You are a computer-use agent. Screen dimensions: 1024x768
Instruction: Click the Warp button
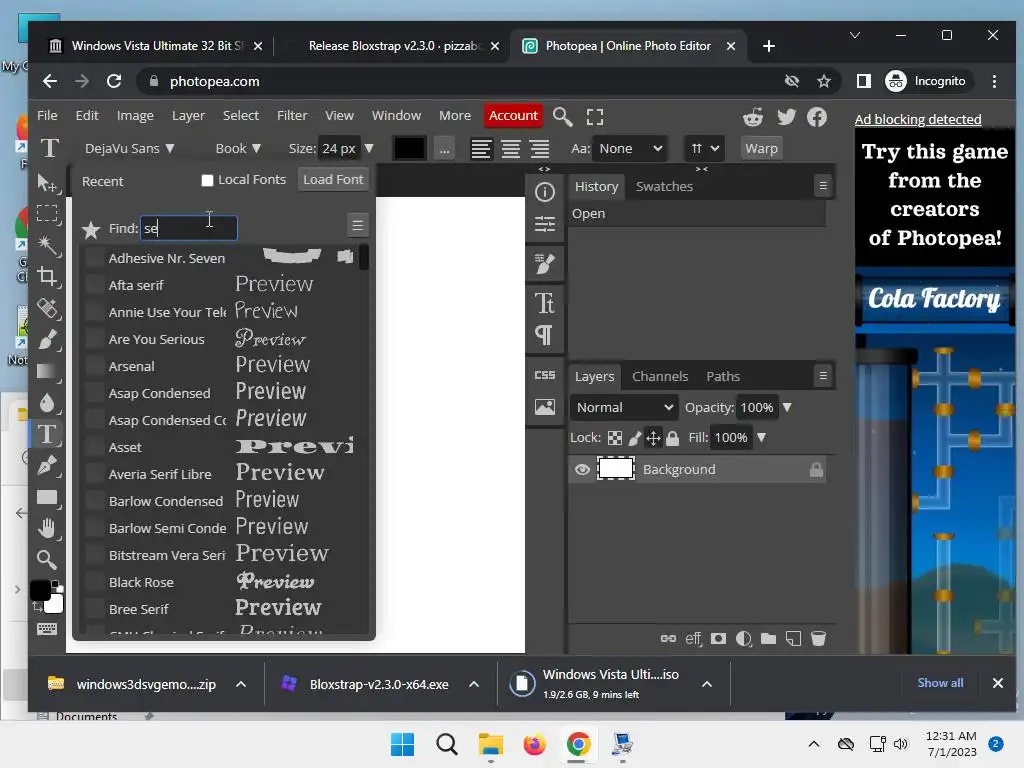point(761,148)
